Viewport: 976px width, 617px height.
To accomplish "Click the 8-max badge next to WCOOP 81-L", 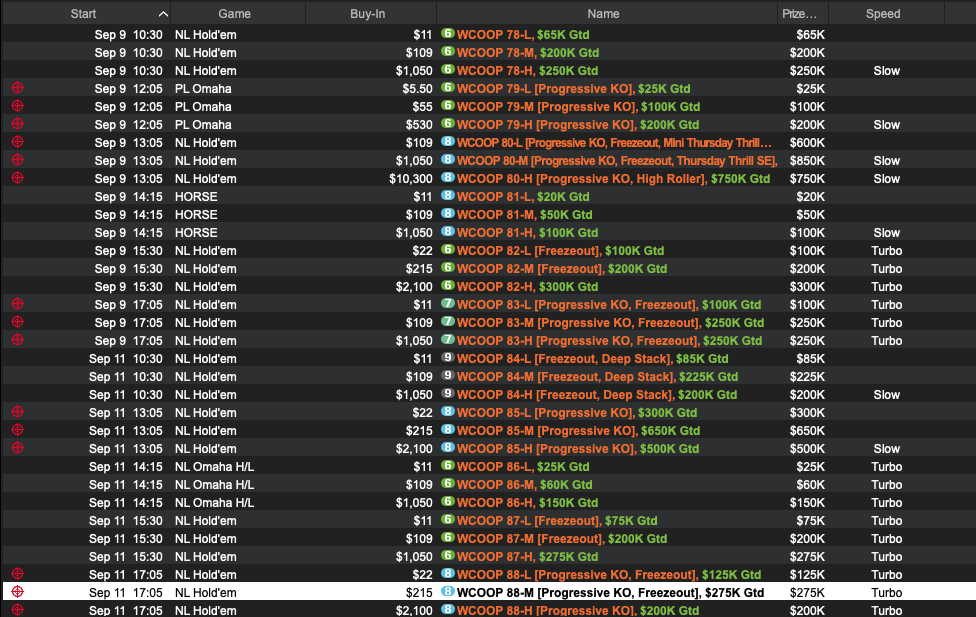I will (448, 195).
